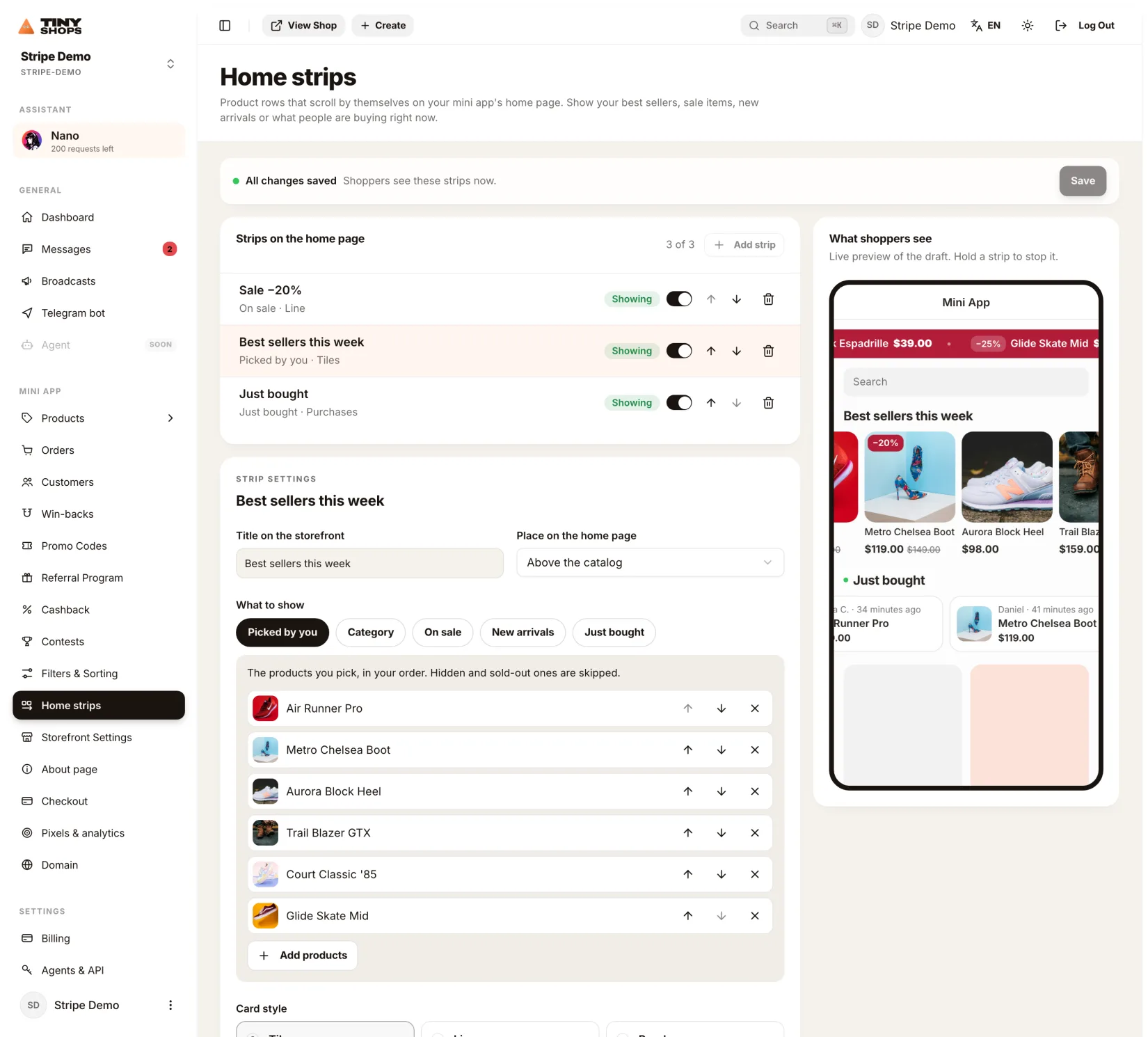Screen dimensions: 1148x1037
Task: Move Glide Skate Mid up in the list
Action: tap(688, 916)
